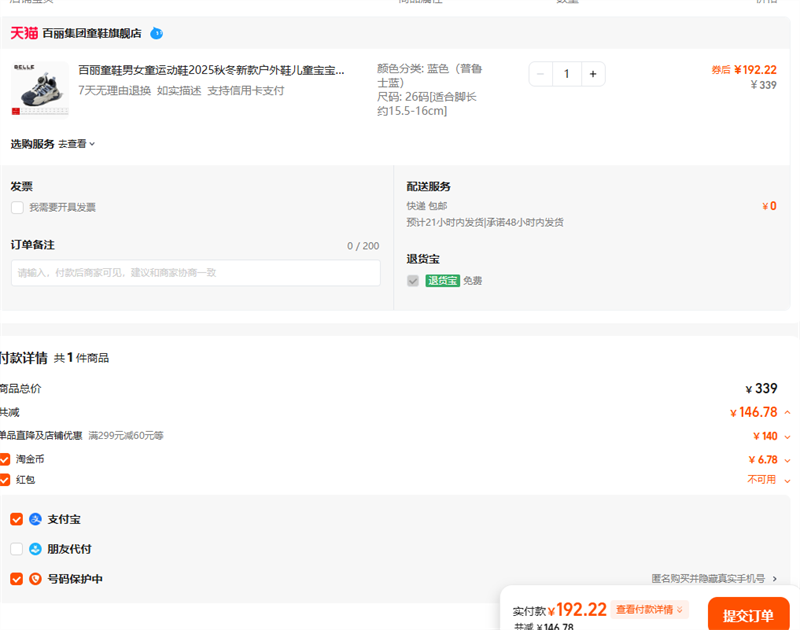
Task: Uncheck the 淘金币 coins checkbox
Action: click(x=5, y=459)
